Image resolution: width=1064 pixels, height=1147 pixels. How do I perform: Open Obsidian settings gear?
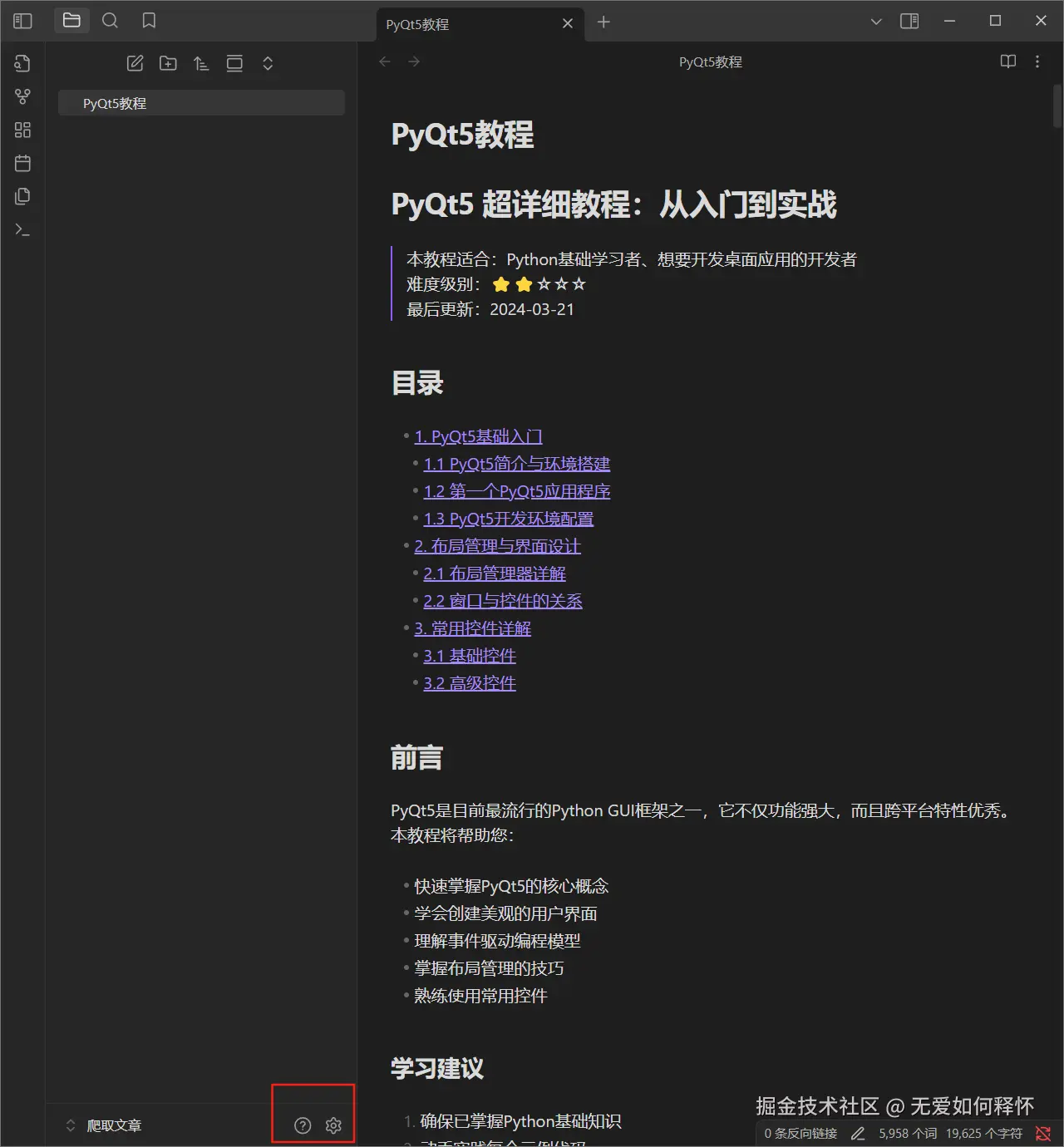pyautogui.click(x=333, y=1125)
